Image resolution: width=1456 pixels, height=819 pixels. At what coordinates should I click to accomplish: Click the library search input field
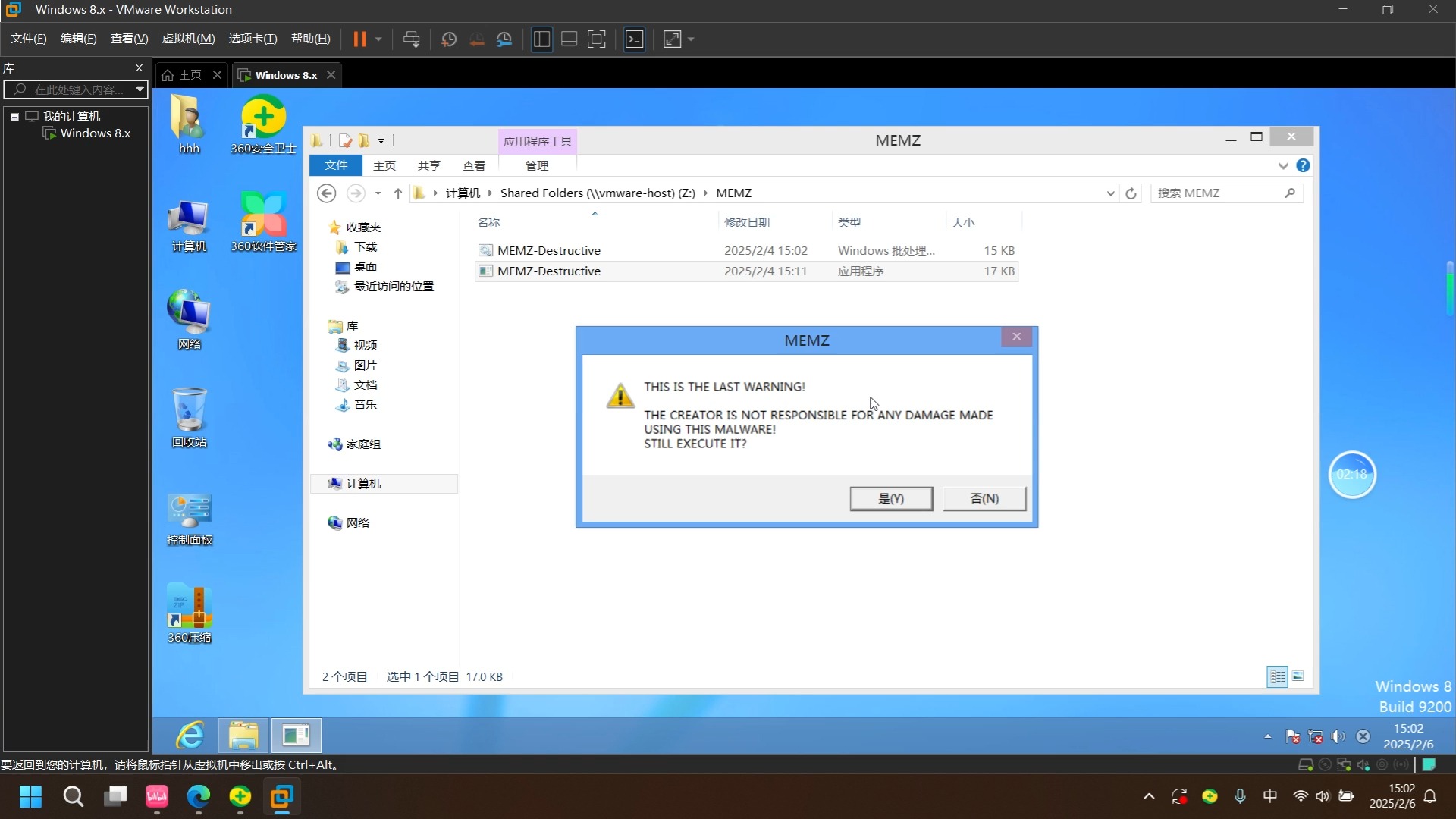[x=68, y=89]
